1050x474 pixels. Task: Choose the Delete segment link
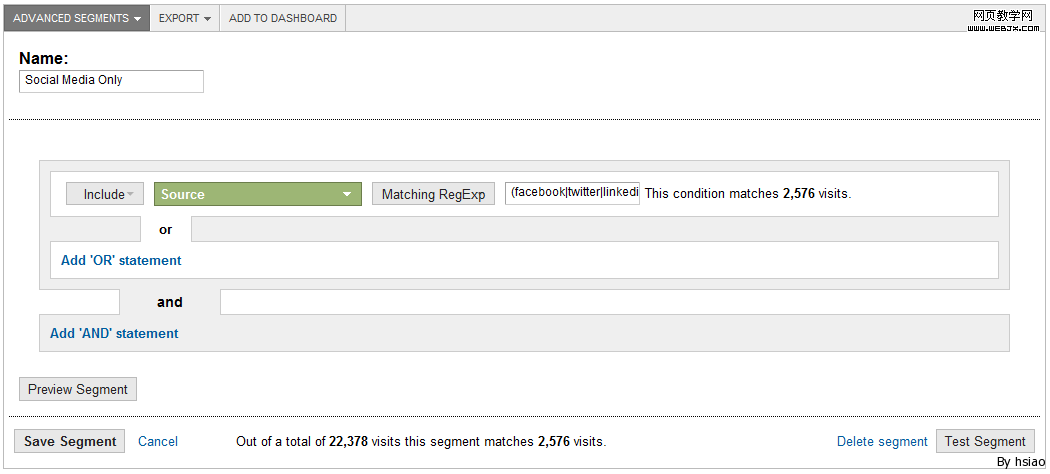[x=882, y=441]
